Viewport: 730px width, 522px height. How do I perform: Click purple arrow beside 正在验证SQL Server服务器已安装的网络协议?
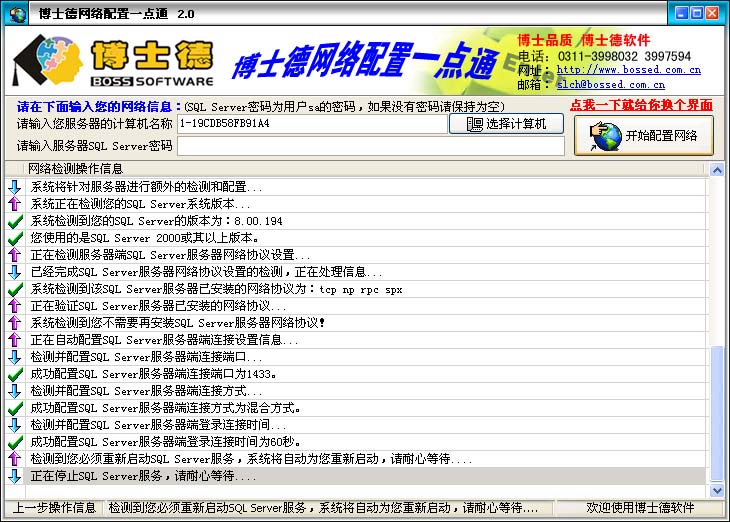(14, 306)
